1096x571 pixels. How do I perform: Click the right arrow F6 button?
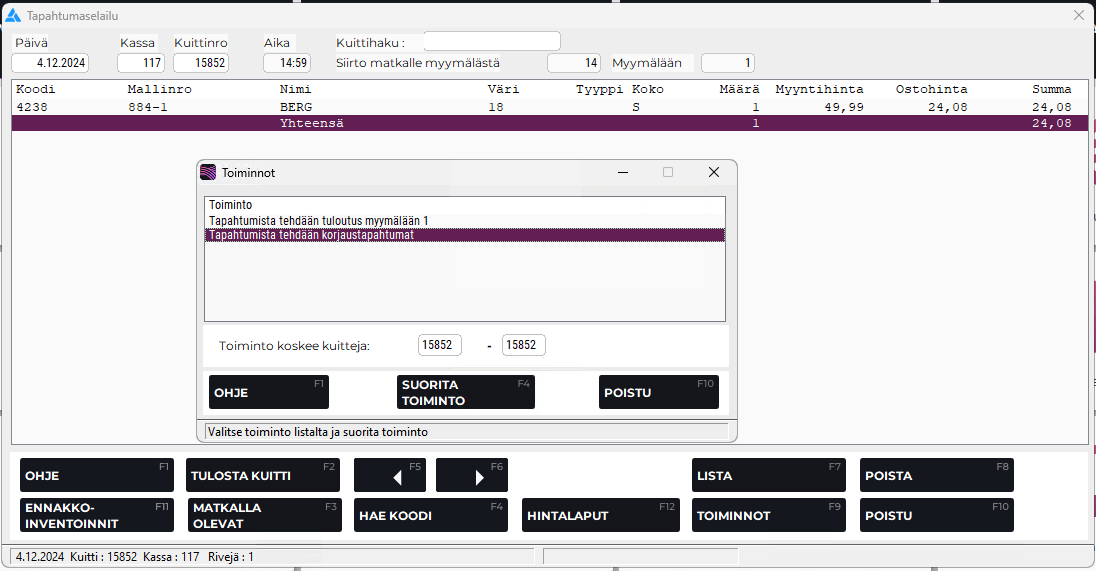click(472, 476)
